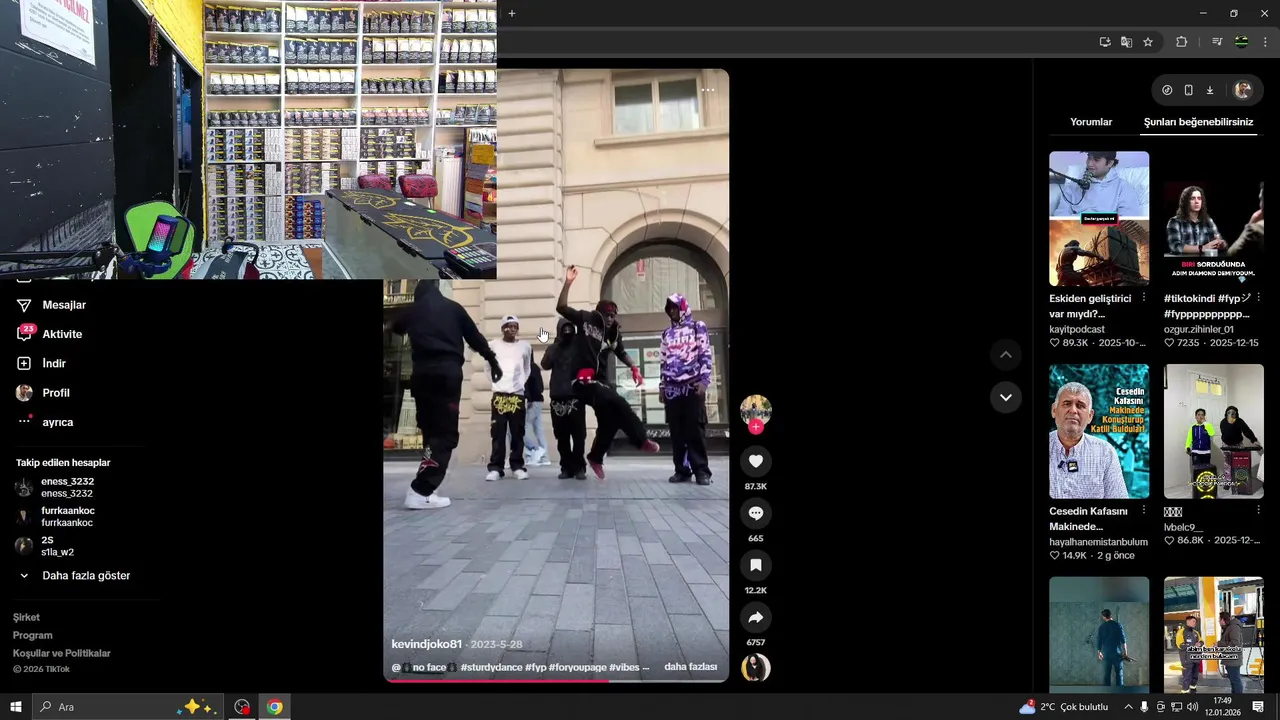Expand caption with 'daha fazlası'
This screenshot has height=720, width=1280.
[691, 667]
